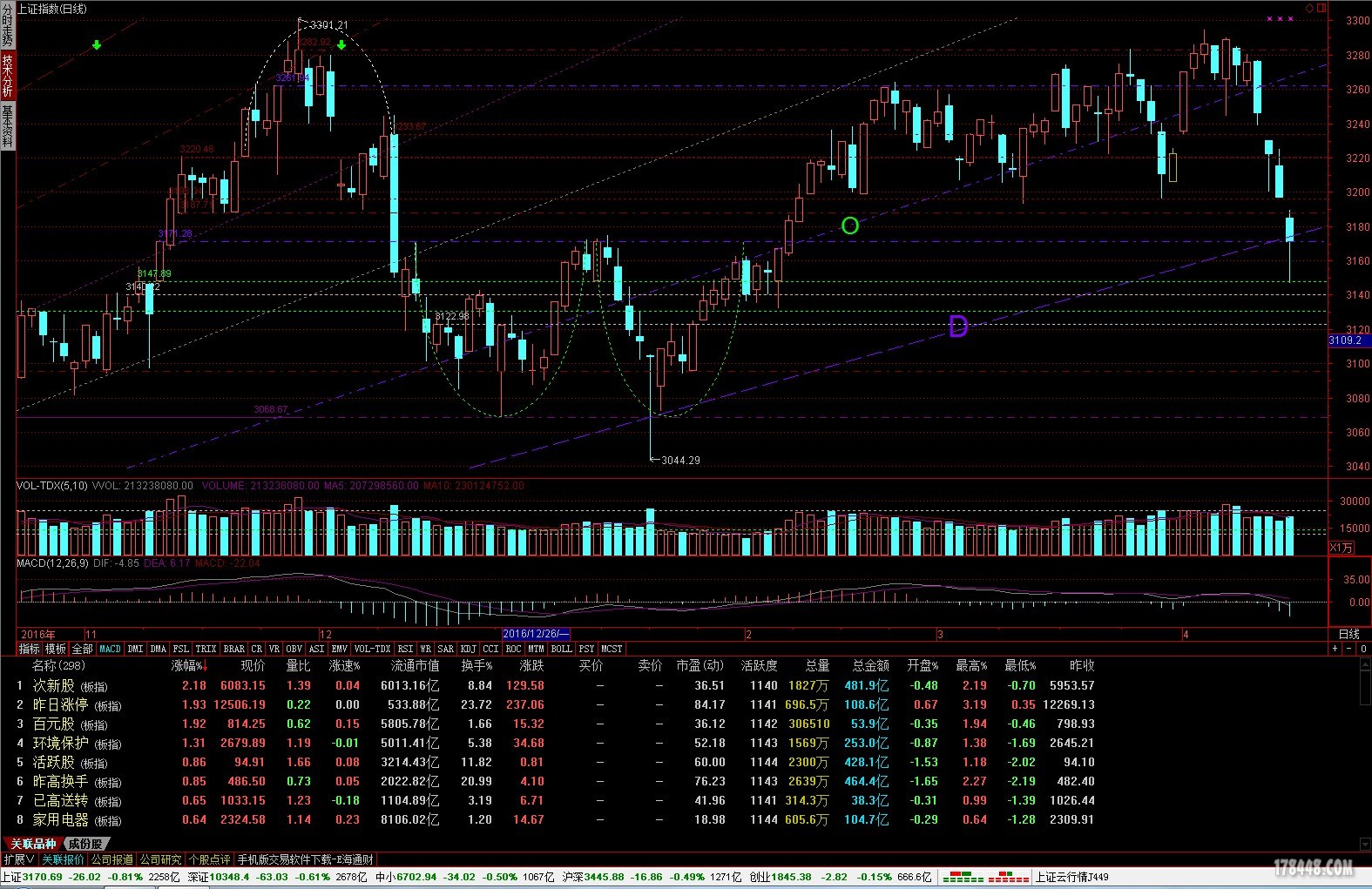Screen dimensions: 1372x889
Task: Select the KDJ indicator
Action: click(x=469, y=649)
